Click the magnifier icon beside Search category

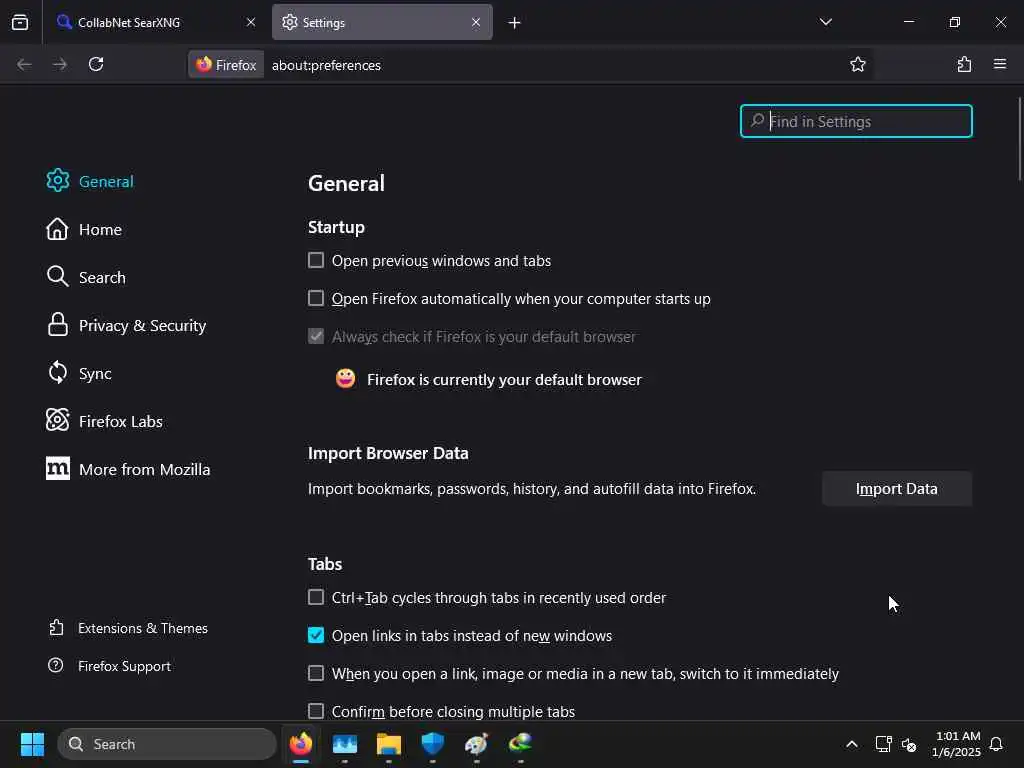point(57,277)
